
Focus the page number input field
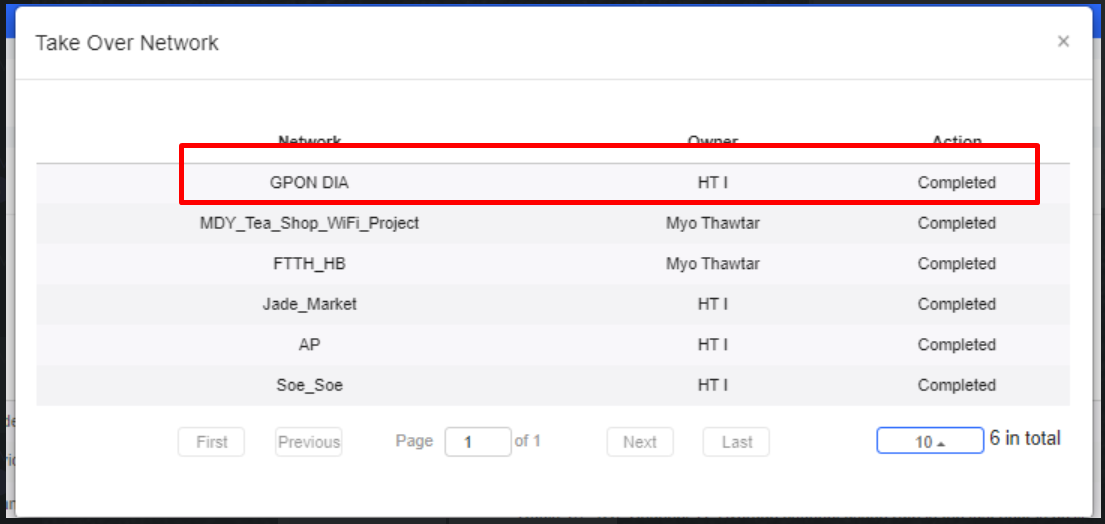point(477,442)
